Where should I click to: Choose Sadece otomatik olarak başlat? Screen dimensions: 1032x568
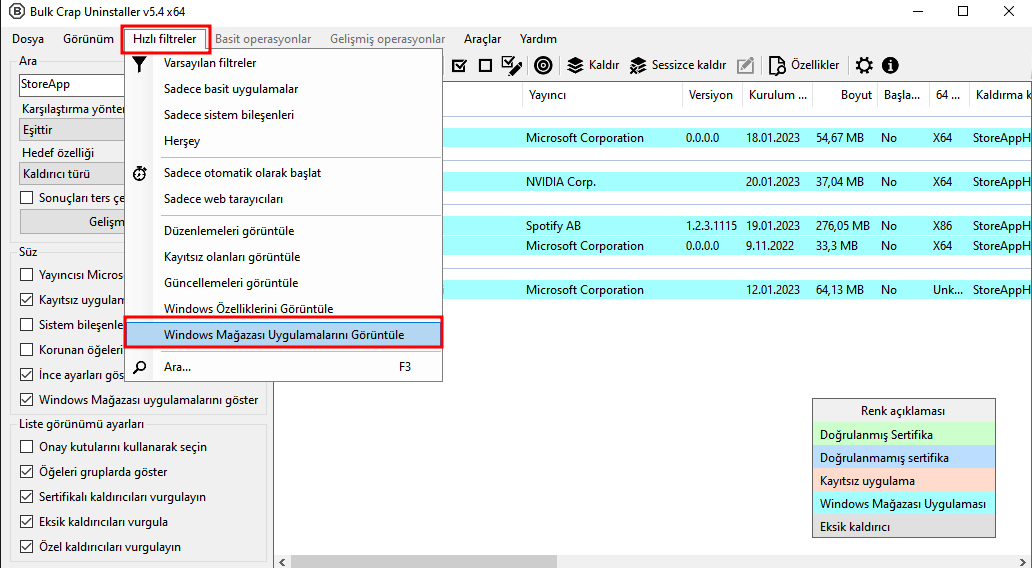pyautogui.click(x=283, y=173)
